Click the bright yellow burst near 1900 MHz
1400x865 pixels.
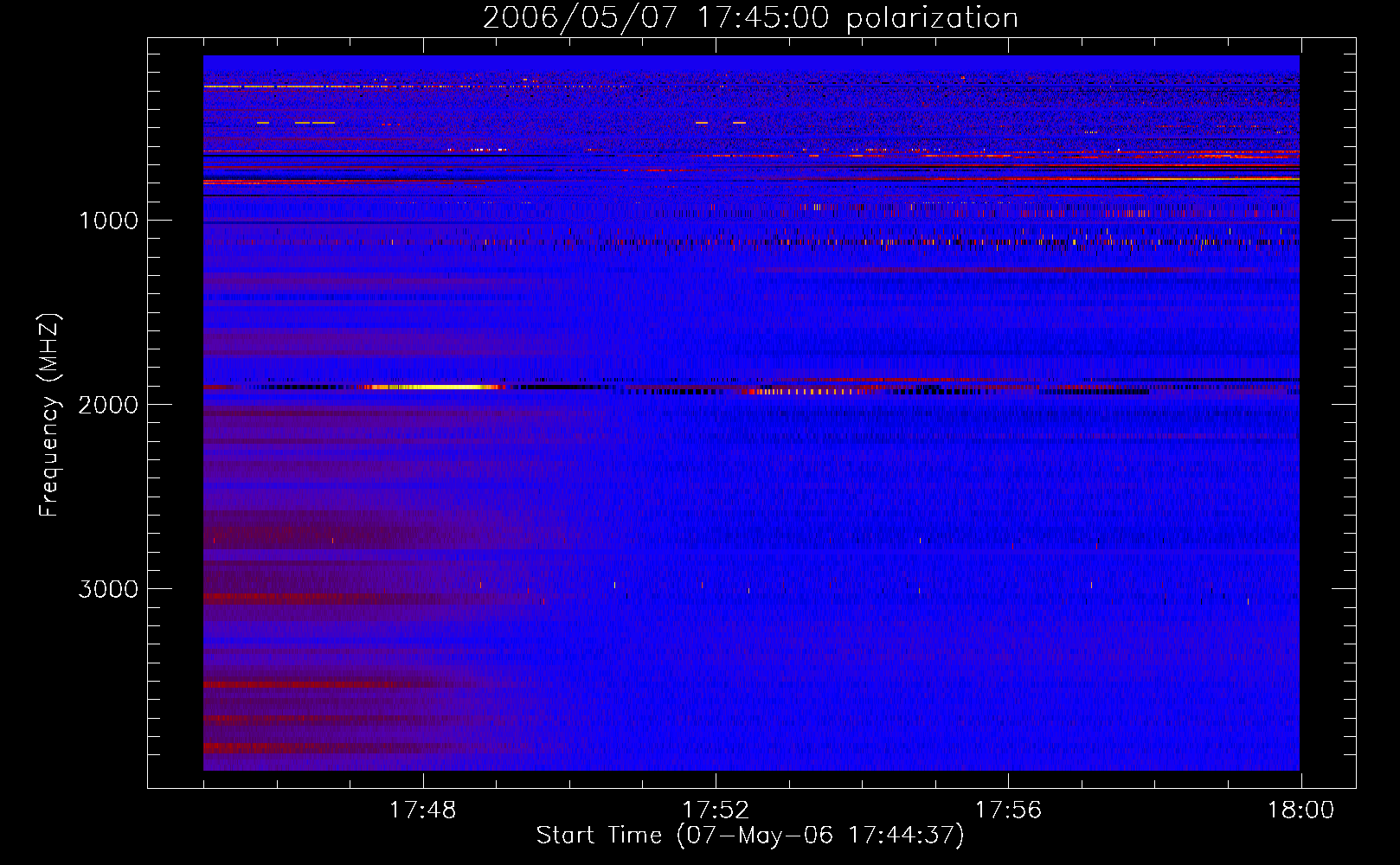pos(435,387)
